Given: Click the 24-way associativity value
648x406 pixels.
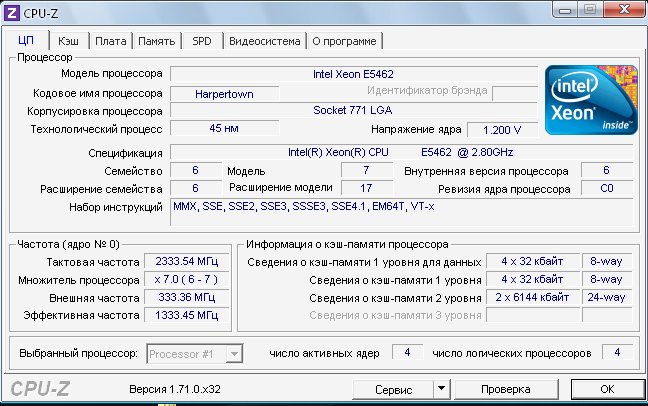Looking at the screenshot, I should pos(607,297).
